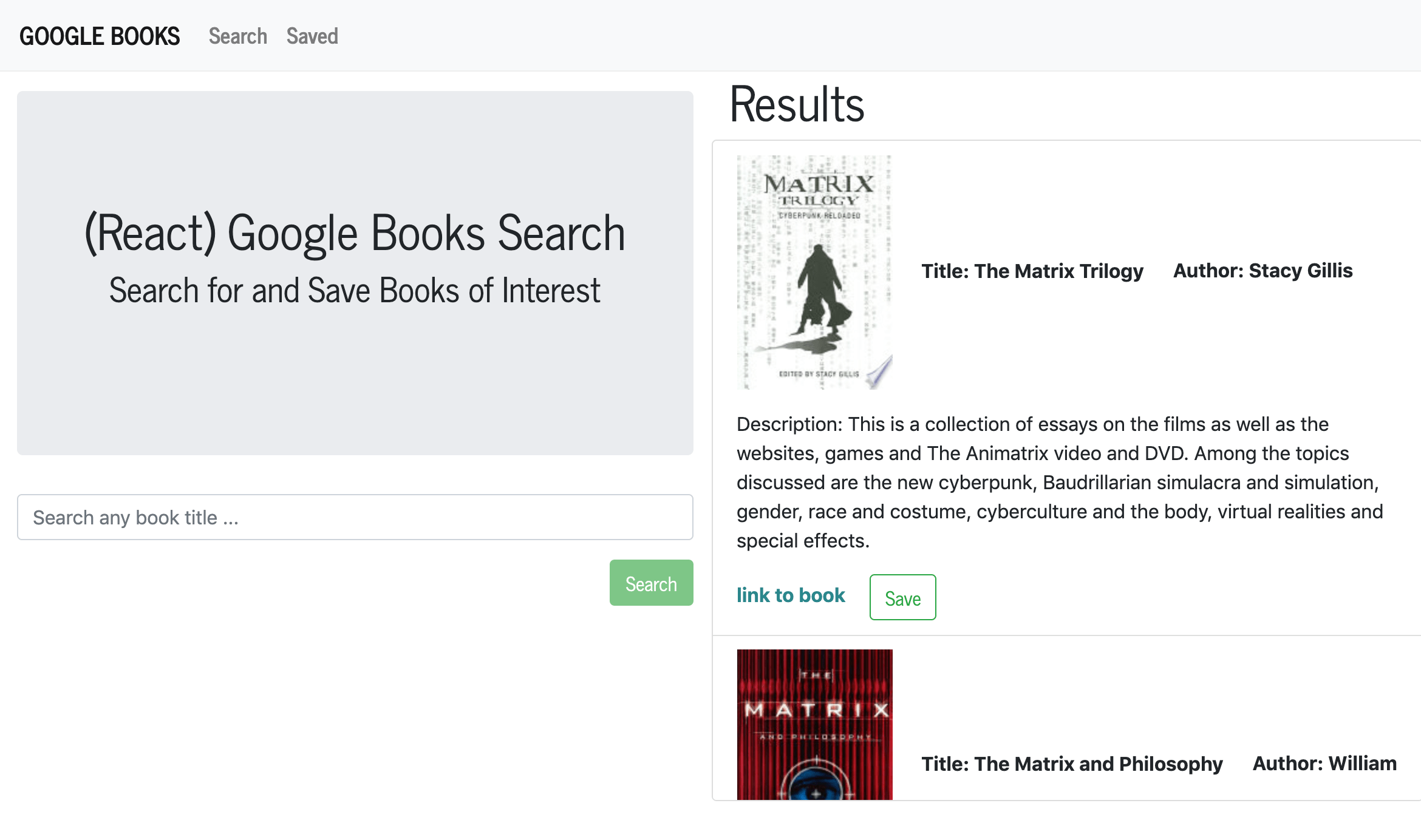This screenshot has height=840, width=1421.
Task: Open the Saved nav link
Action: coord(312,36)
